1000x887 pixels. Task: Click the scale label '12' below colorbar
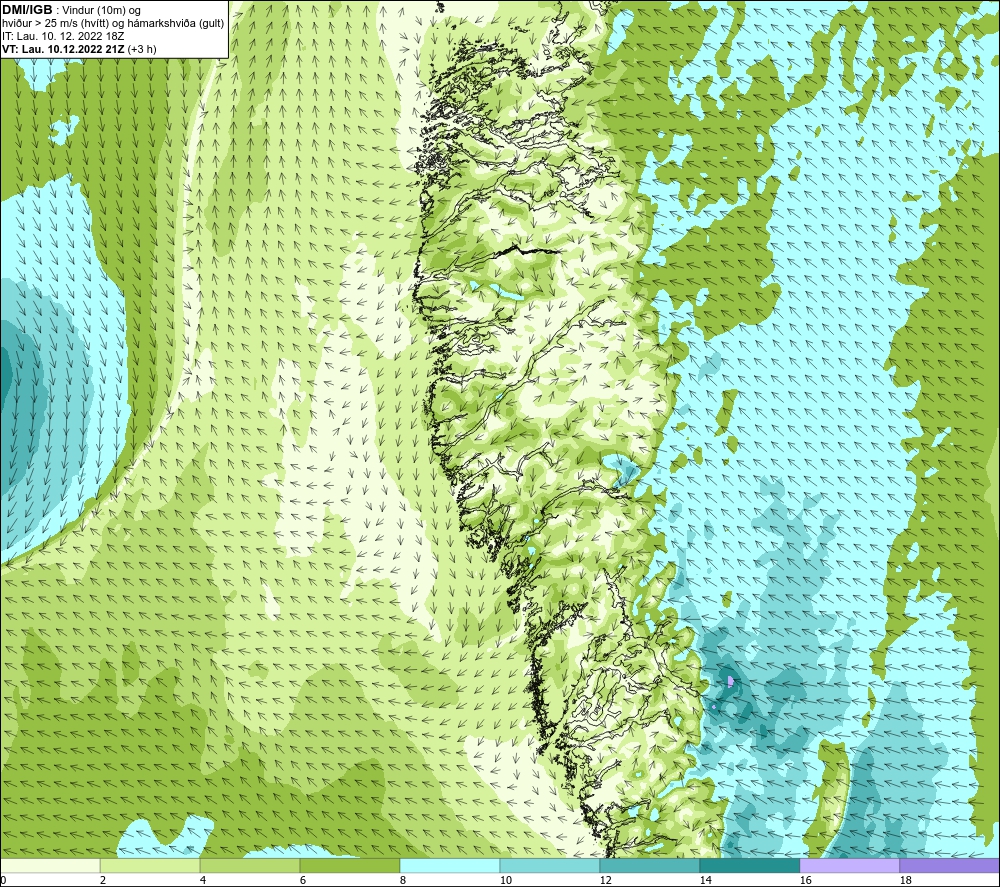605,880
